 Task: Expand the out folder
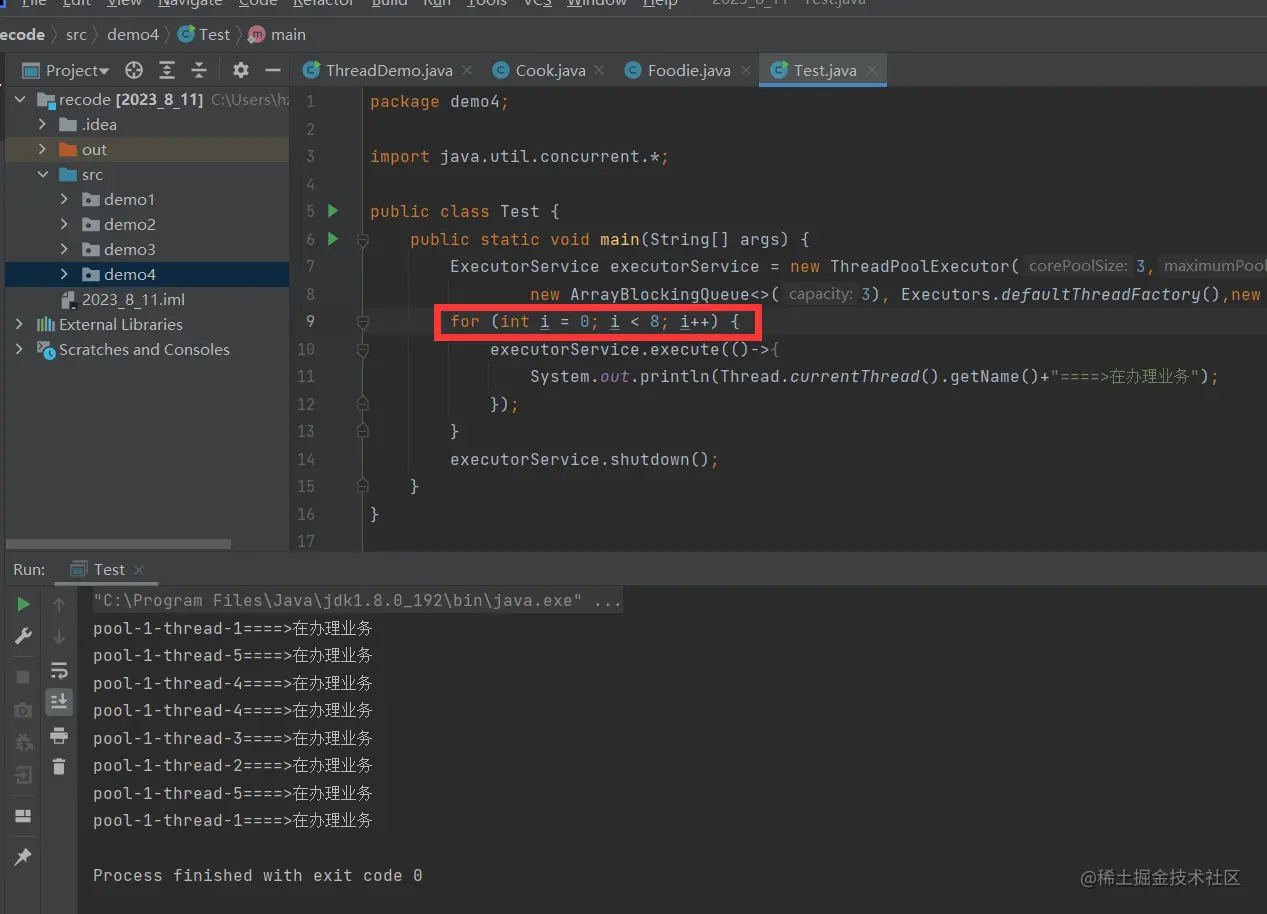pos(42,150)
